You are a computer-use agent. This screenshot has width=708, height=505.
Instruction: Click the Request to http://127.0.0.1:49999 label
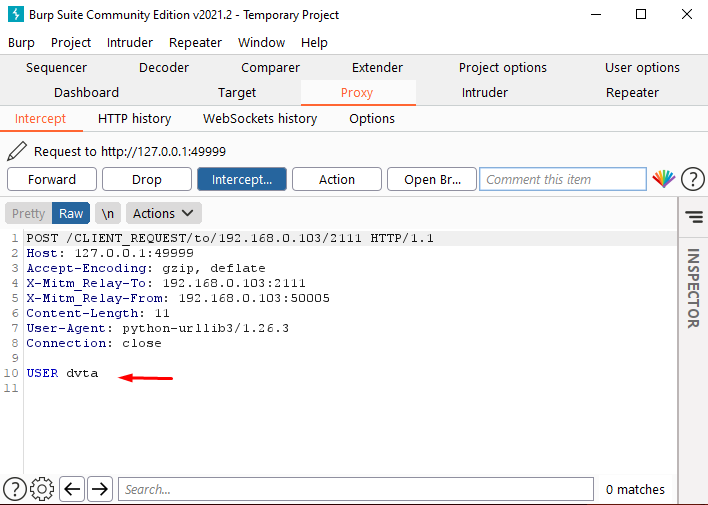click(x=130, y=151)
